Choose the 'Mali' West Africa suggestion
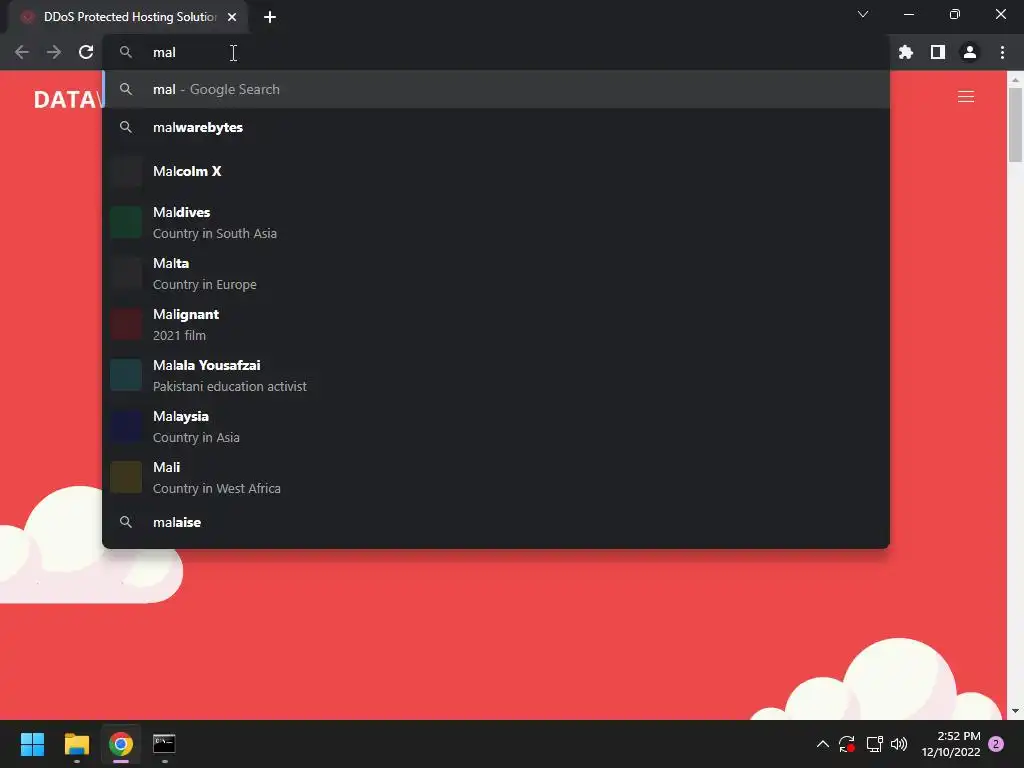1024x768 pixels. tap(496, 477)
